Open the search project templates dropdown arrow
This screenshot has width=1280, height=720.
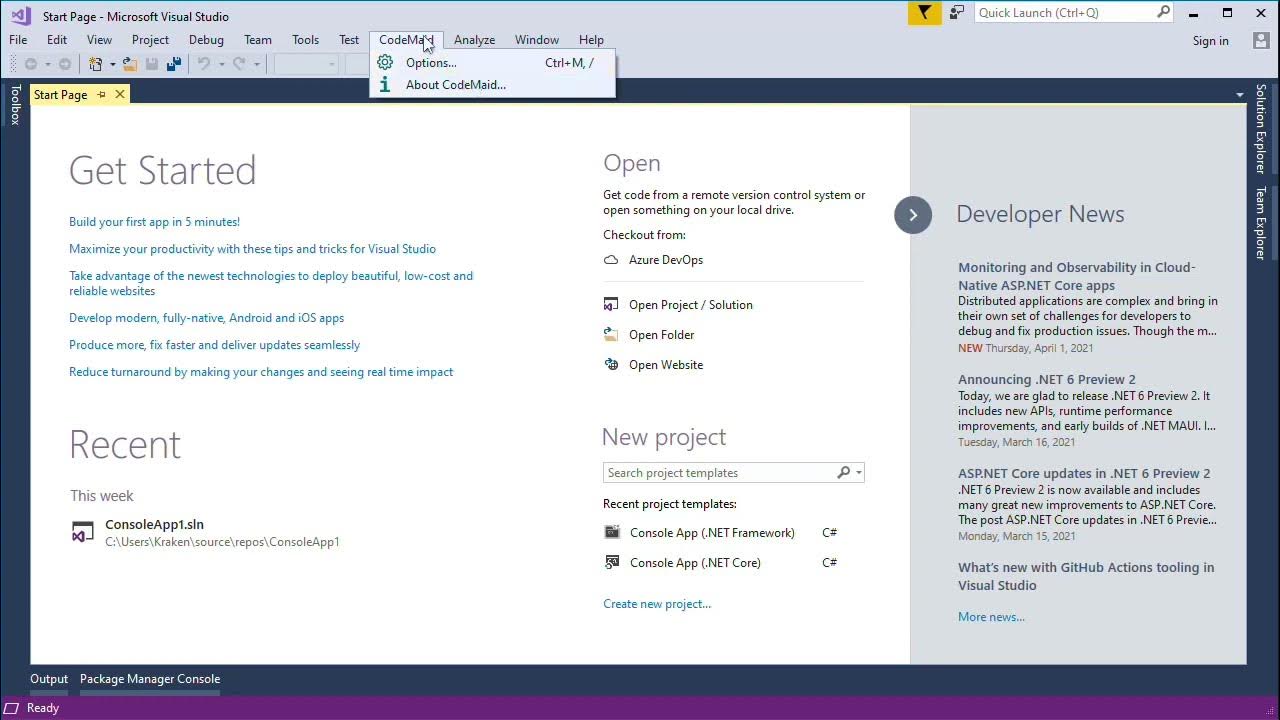[858, 473]
